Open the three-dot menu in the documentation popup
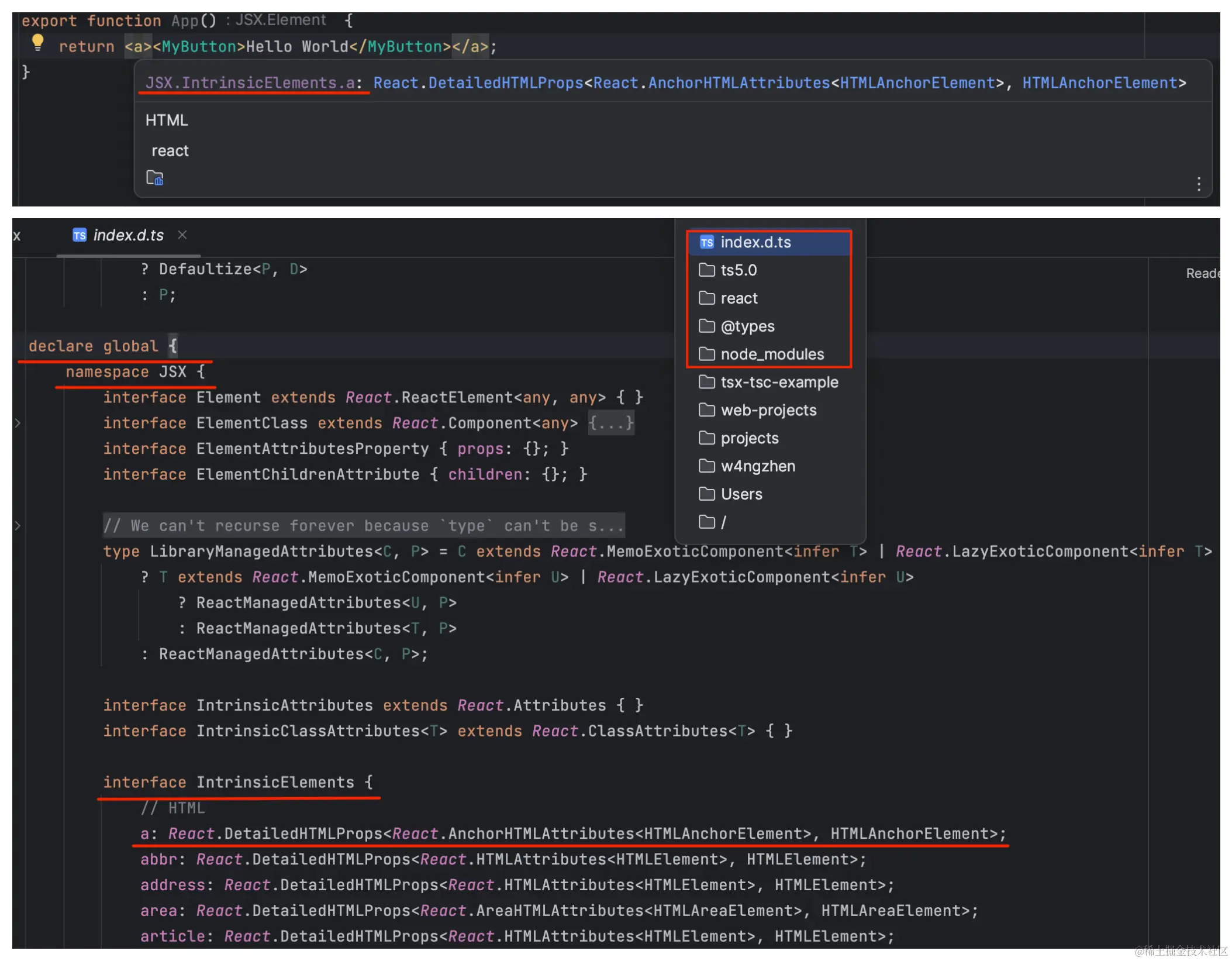This screenshot has width=1232, height=961. point(1198,184)
